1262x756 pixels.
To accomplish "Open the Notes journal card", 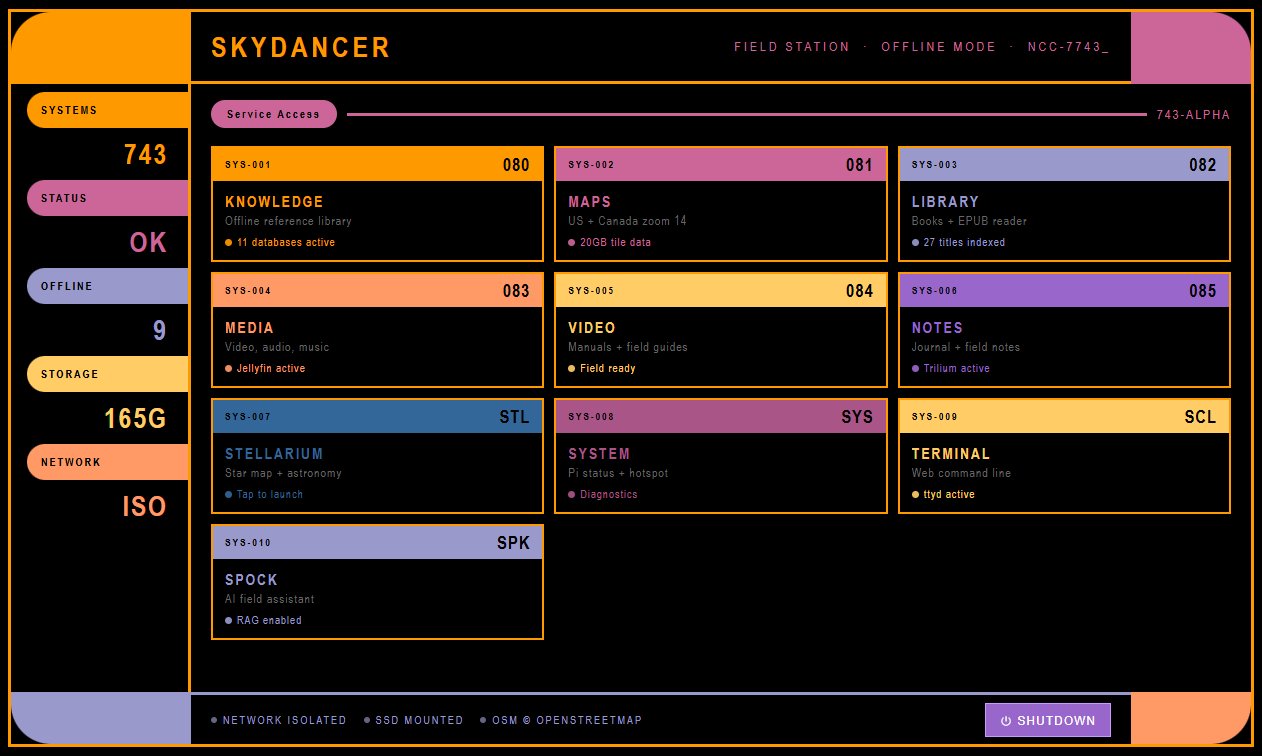I will tap(1064, 330).
